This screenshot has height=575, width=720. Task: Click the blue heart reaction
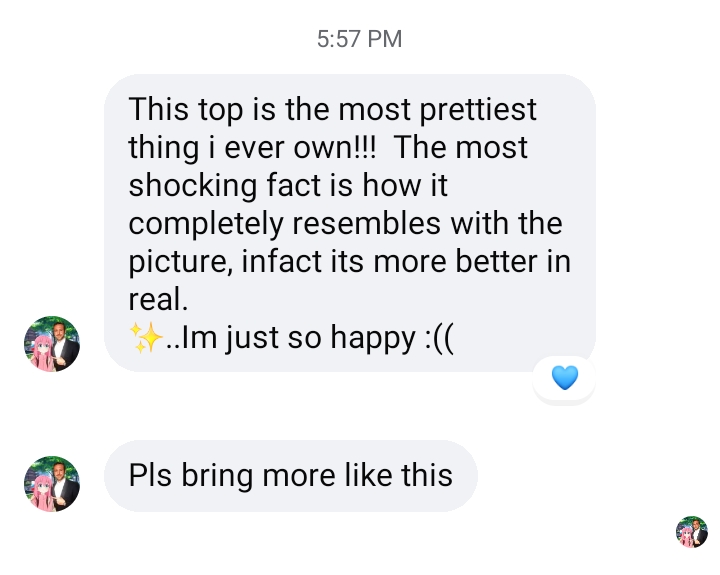pyautogui.click(x=565, y=378)
